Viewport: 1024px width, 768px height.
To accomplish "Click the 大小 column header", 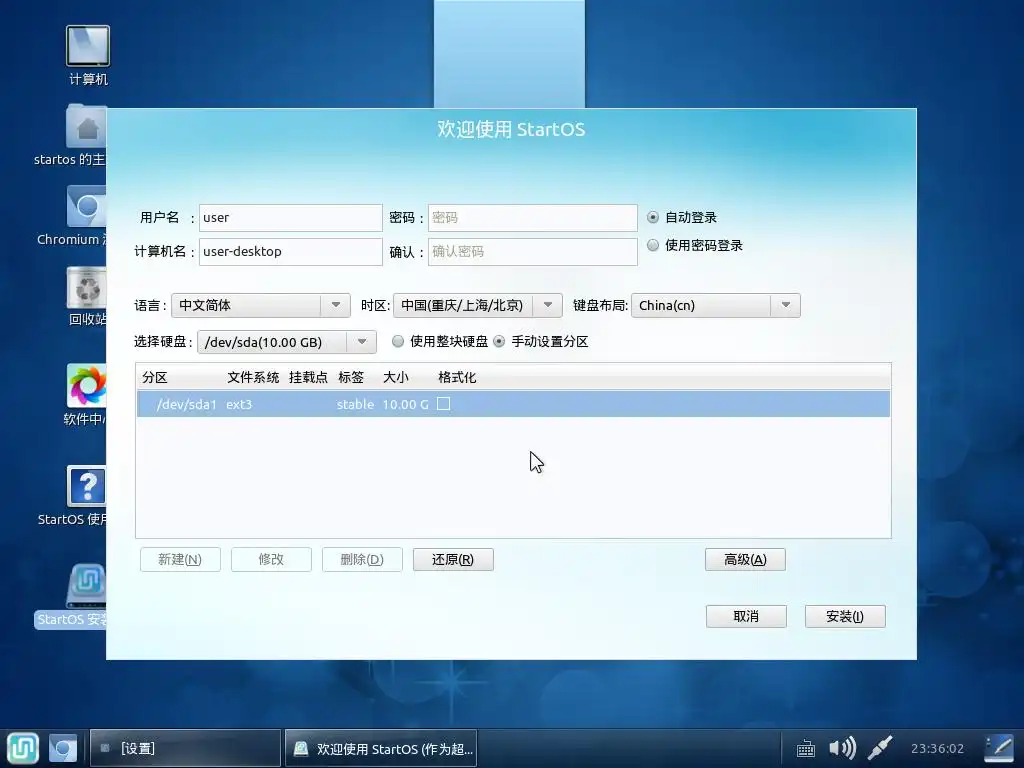I will pyautogui.click(x=396, y=377).
